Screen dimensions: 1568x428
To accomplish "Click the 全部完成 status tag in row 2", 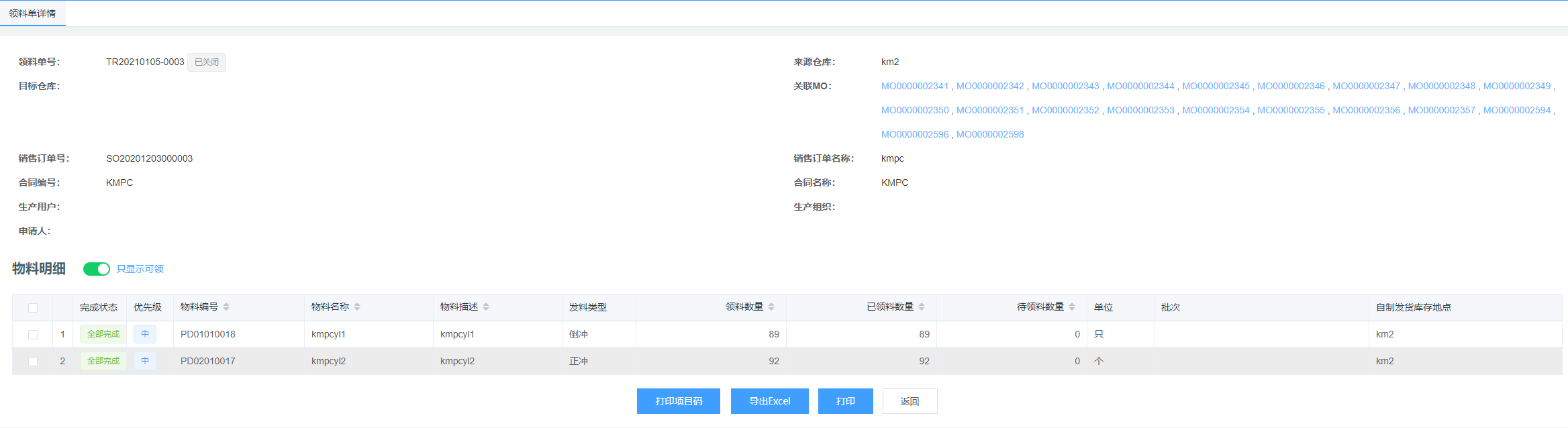I will [x=103, y=361].
